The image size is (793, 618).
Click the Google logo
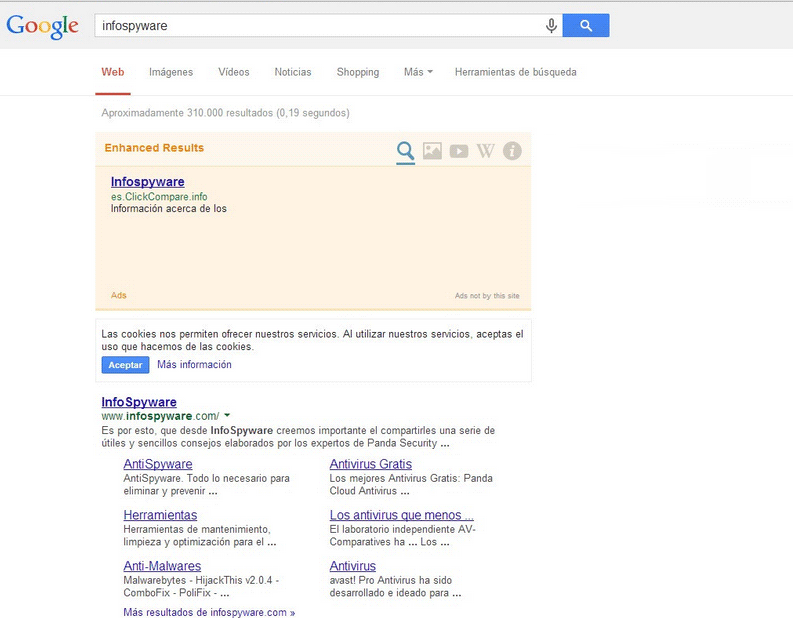coord(42,26)
